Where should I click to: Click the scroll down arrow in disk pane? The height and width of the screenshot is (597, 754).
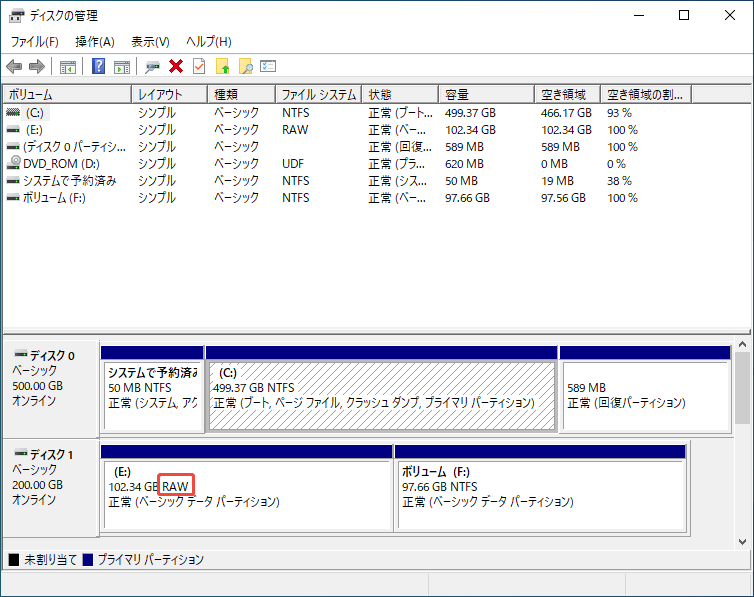pyautogui.click(x=742, y=542)
